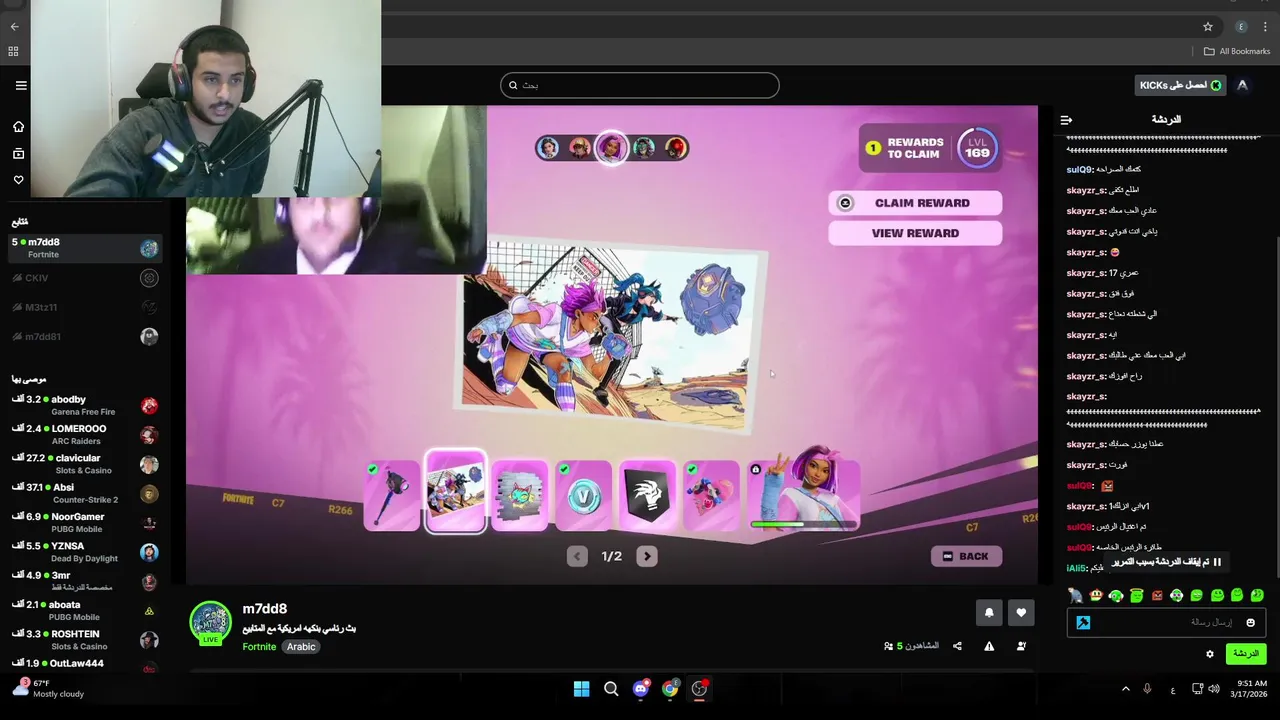Click the Chrome bookmark star icon
This screenshot has height=720, width=1280.
(1208, 27)
